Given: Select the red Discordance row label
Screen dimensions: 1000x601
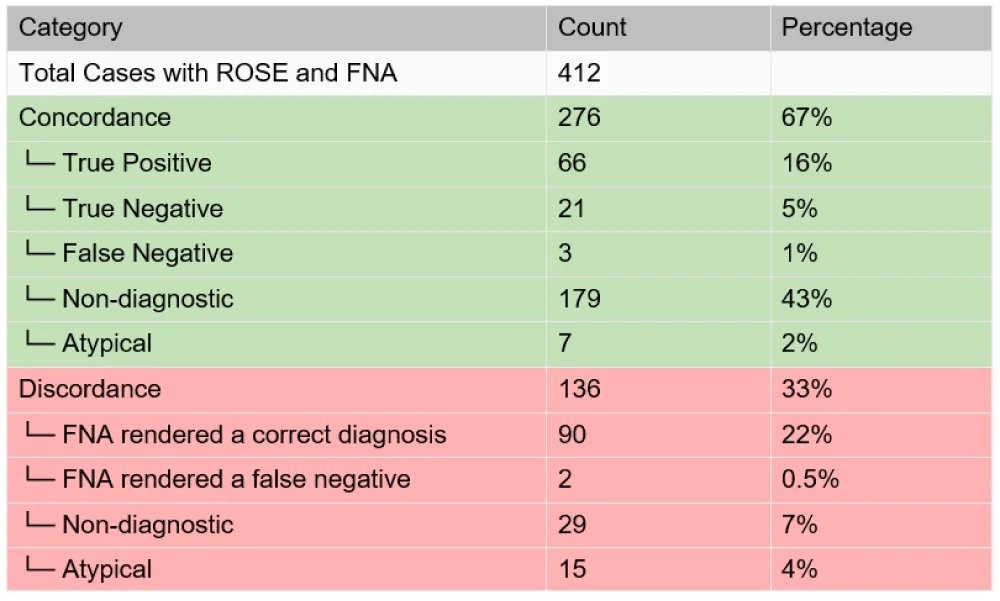Looking at the screenshot, I should [x=90, y=389].
